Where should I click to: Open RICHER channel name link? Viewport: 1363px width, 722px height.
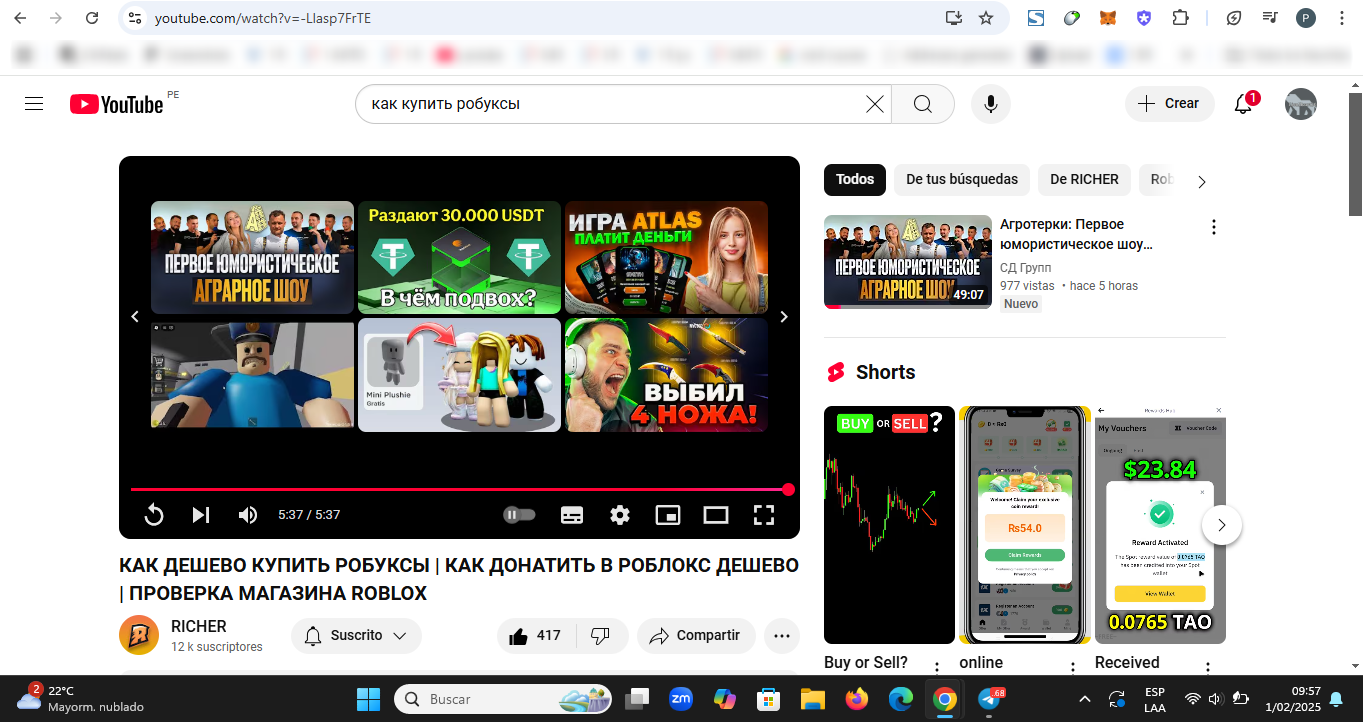[199, 626]
